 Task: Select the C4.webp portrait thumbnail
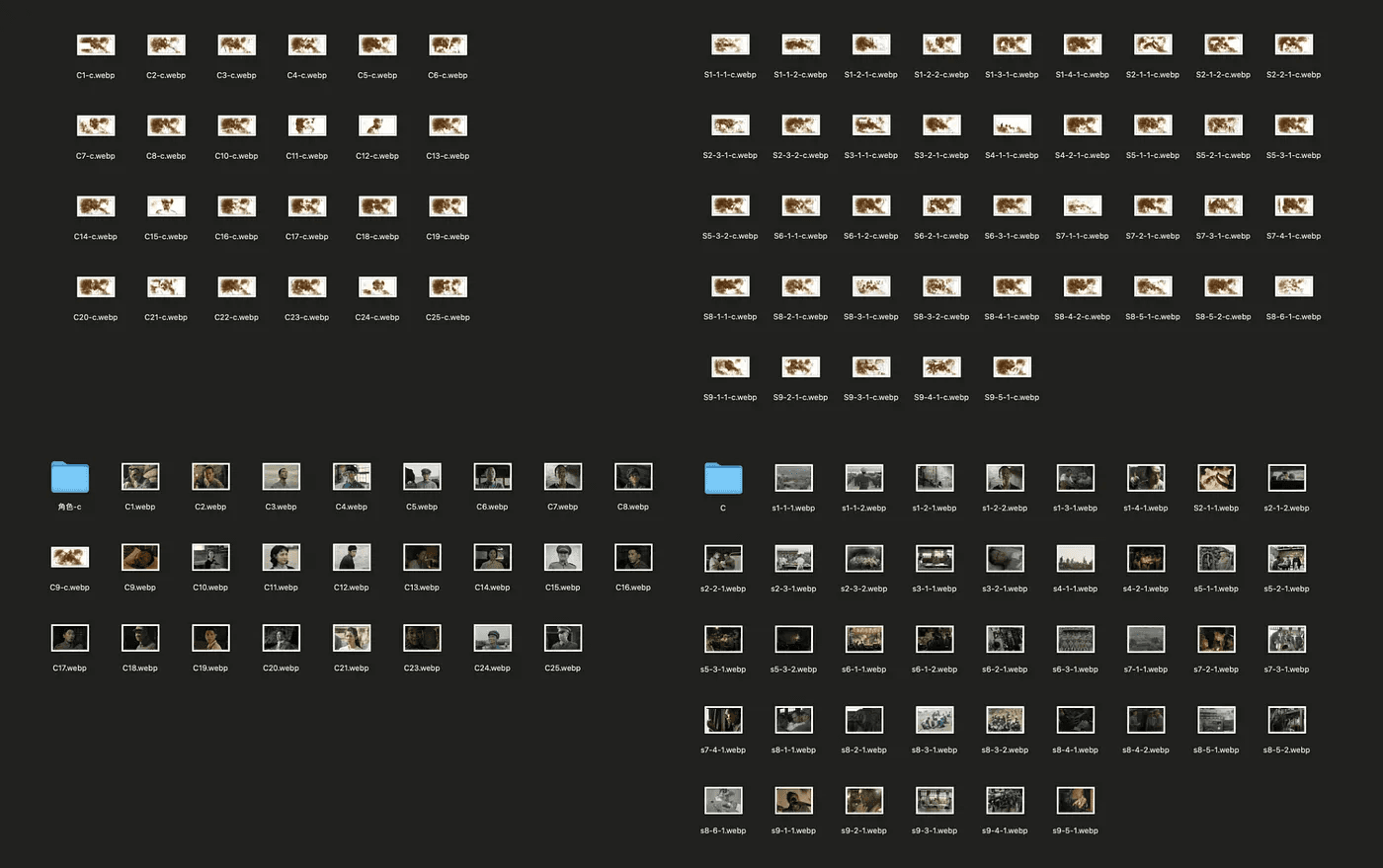[352, 477]
